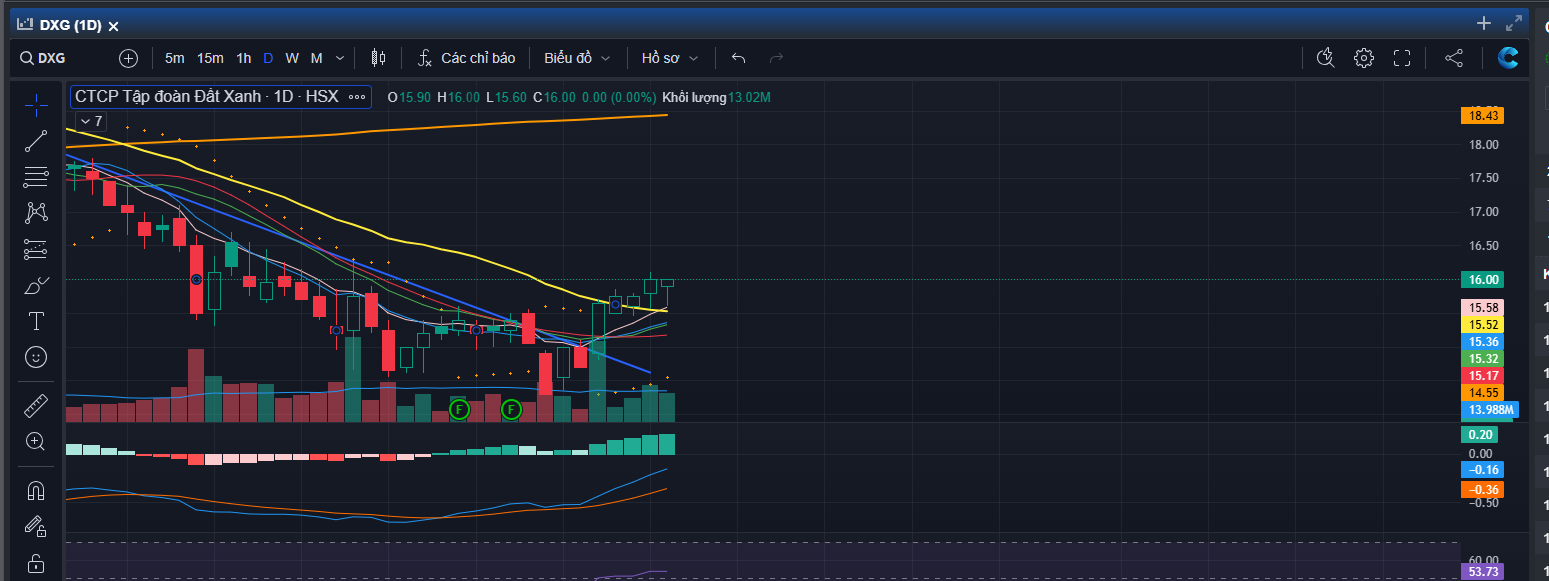Click the 13.988M volume label
Screen dimensions: 1549x581
[1490, 410]
